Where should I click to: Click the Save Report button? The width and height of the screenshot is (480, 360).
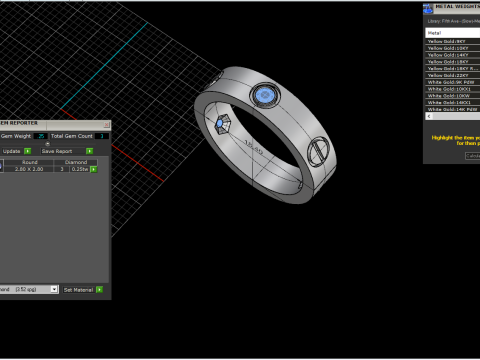pyautogui.click(x=63, y=151)
